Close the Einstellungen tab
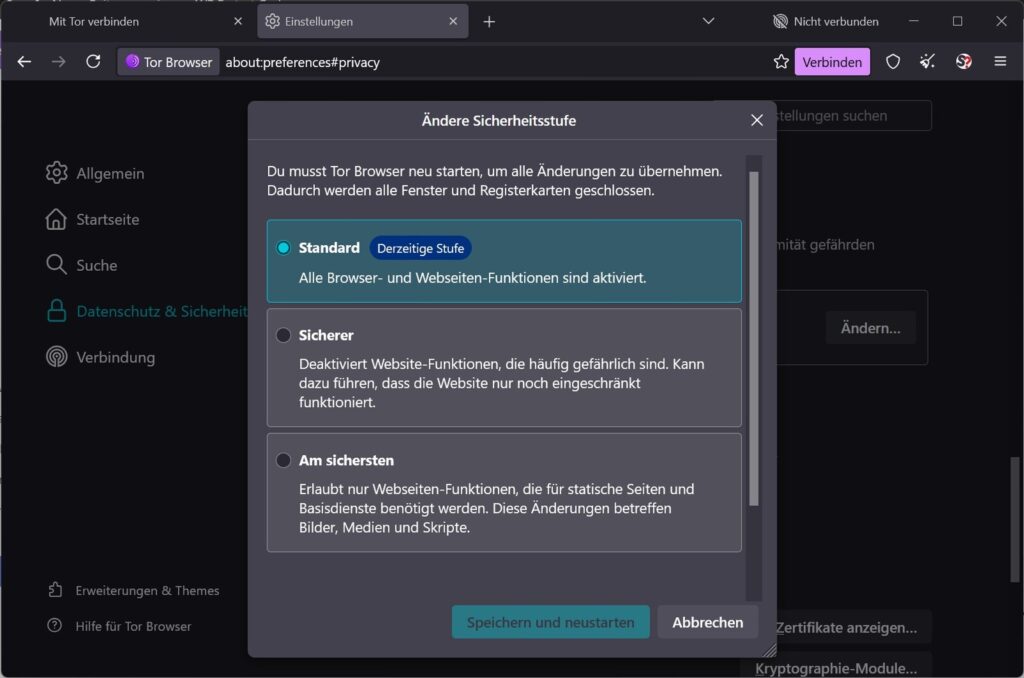 (453, 22)
